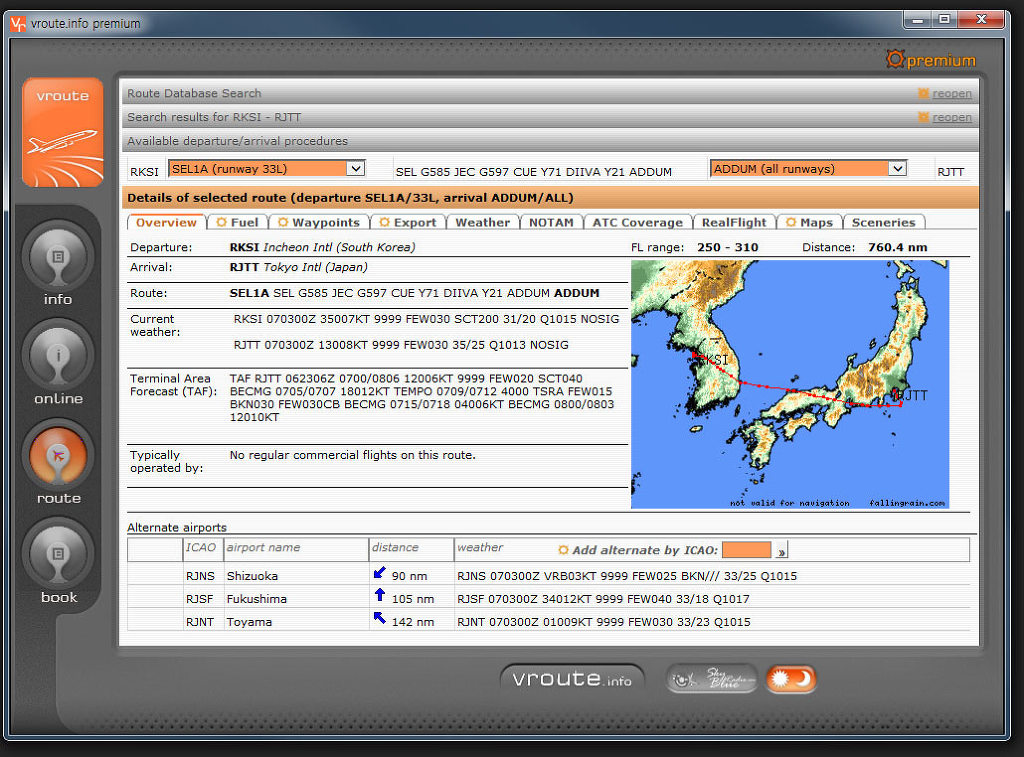Click the vroute airplane logo icon
The image size is (1024, 757).
pyautogui.click(x=63, y=132)
